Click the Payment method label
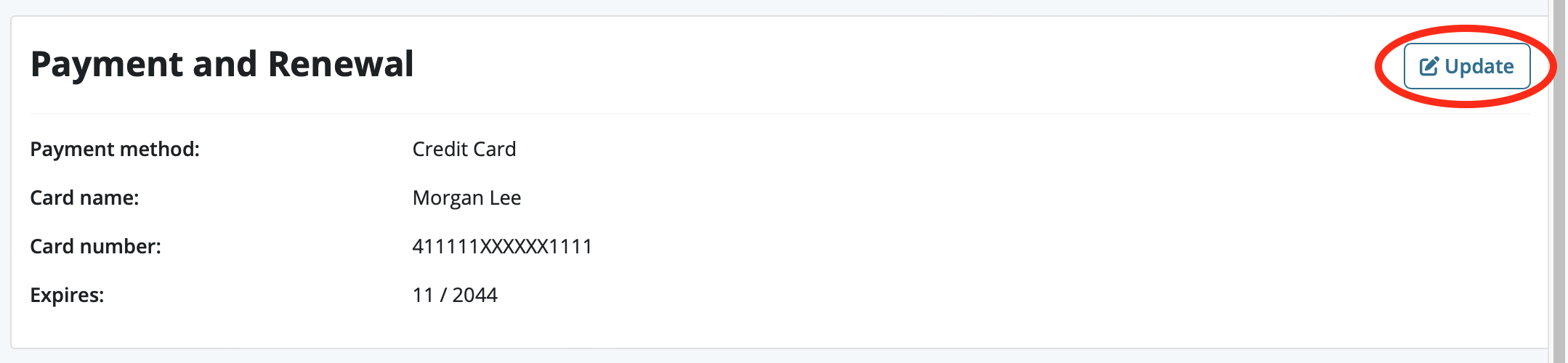1568x363 pixels. 115,149
